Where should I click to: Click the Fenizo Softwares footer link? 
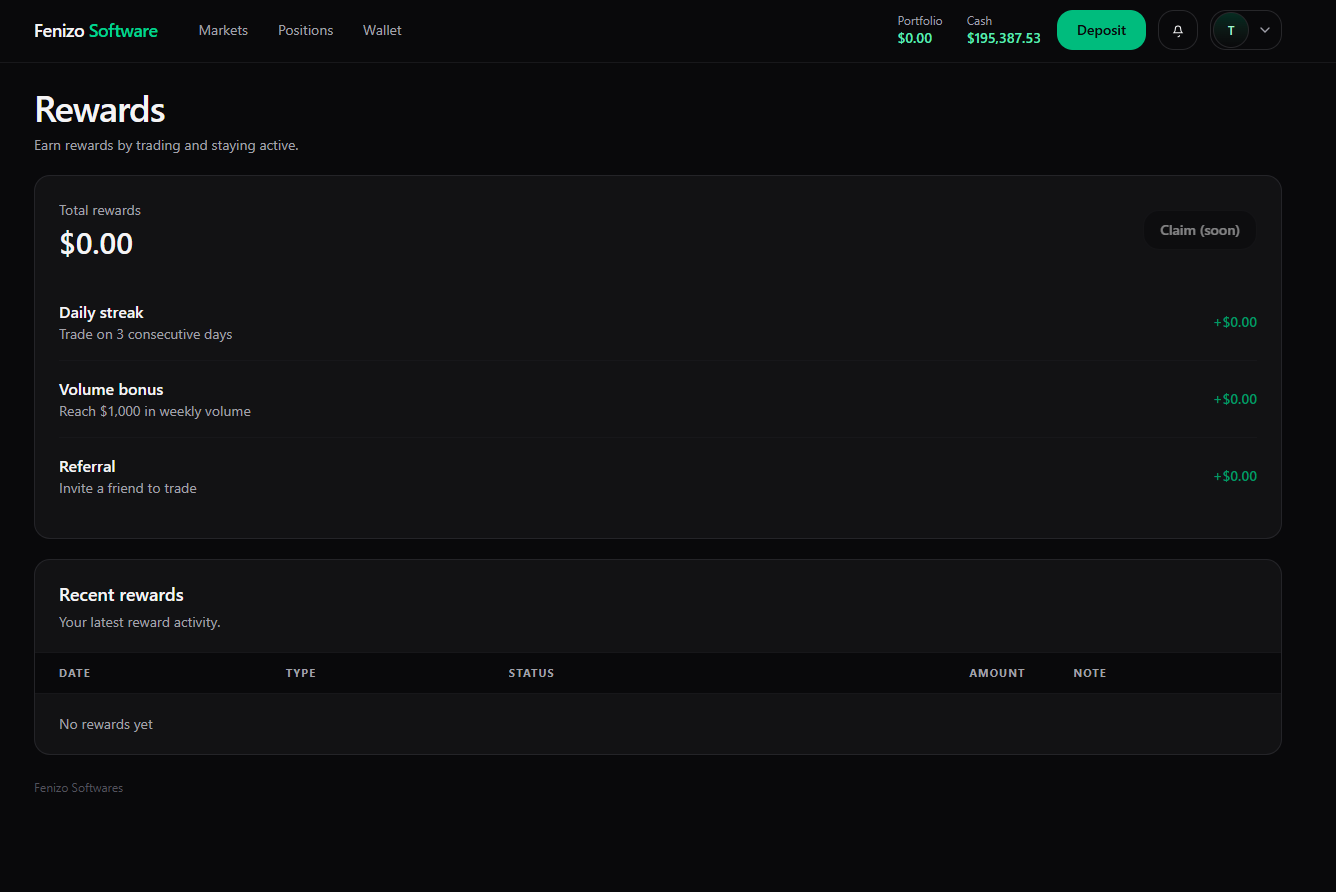point(78,787)
